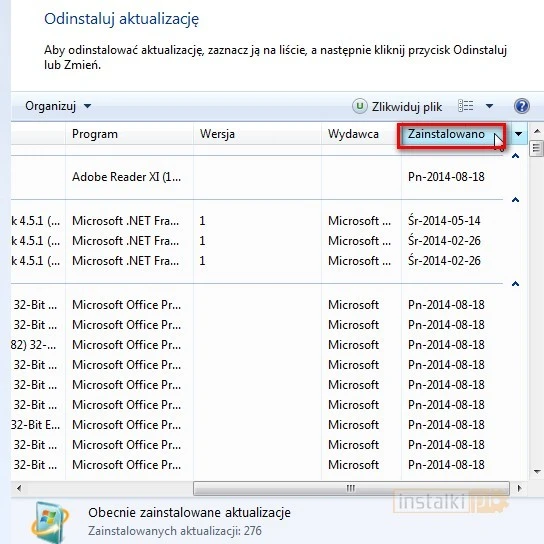The width and height of the screenshot is (544, 544).
Task: Sort by the Wydawca column header
Action: (x=361, y=134)
